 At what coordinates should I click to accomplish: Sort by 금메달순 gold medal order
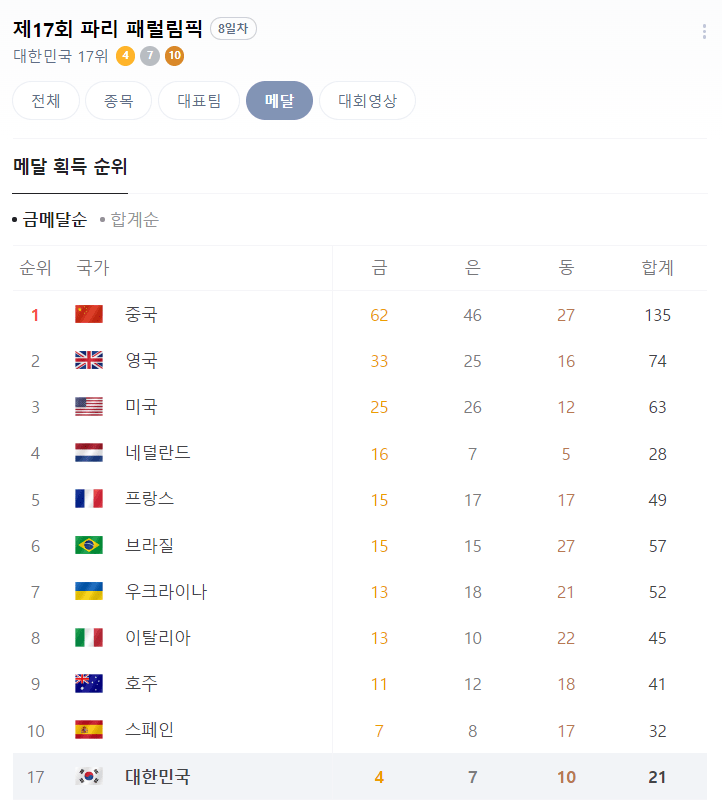pyautogui.click(x=55, y=219)
